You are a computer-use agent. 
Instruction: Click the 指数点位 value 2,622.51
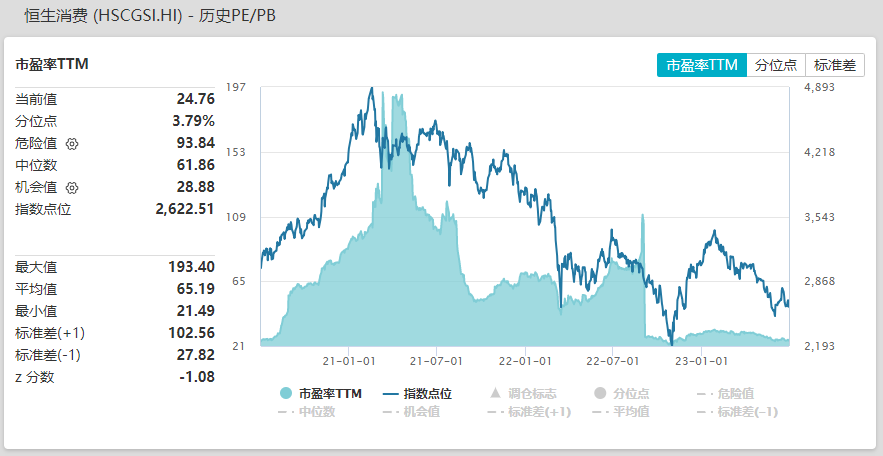pyautogui.click(x=185, y=209)
